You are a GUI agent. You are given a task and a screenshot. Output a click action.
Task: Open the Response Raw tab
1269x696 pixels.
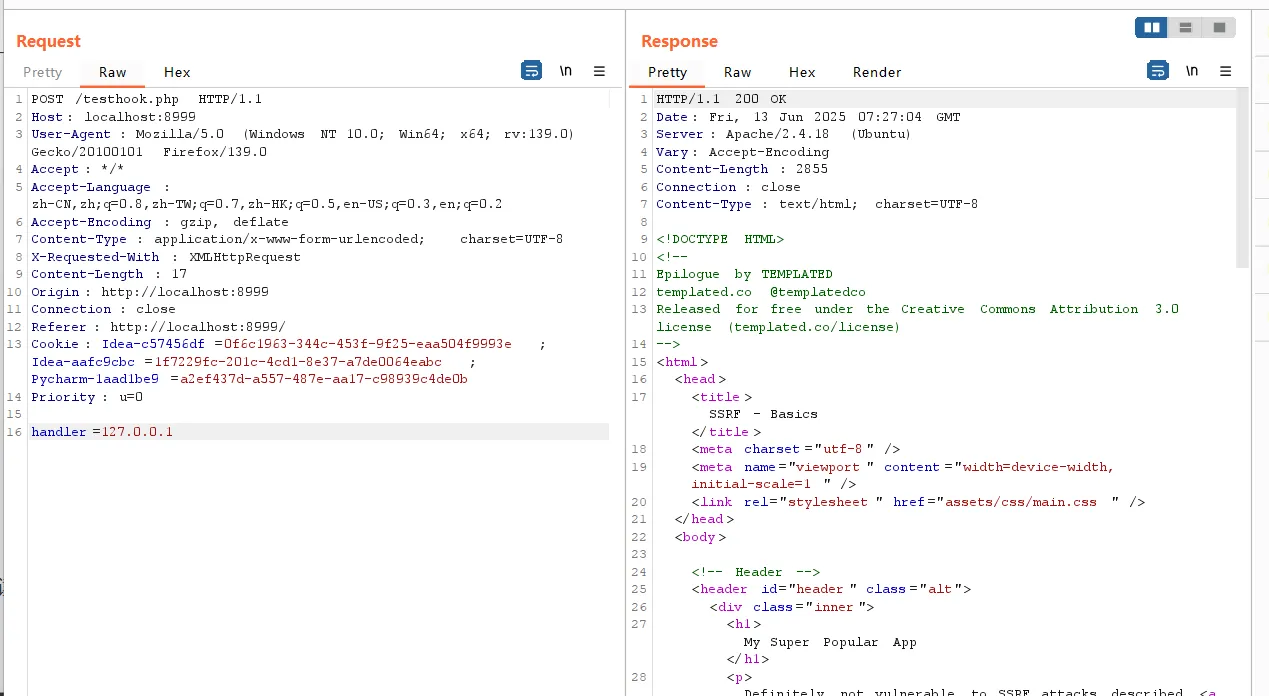point(738,72)
